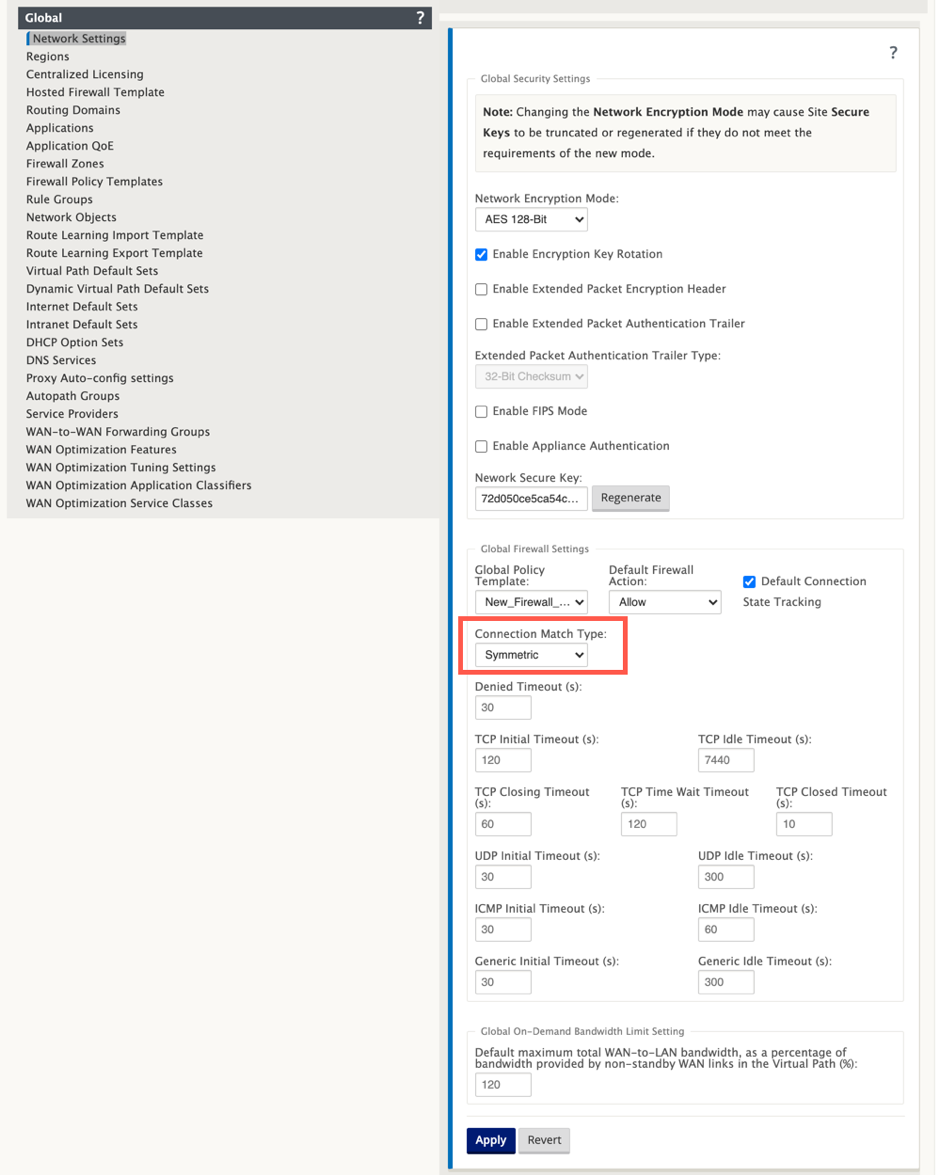Go to DNS Services
The image size is (939, 1175).
pos(61,360)
